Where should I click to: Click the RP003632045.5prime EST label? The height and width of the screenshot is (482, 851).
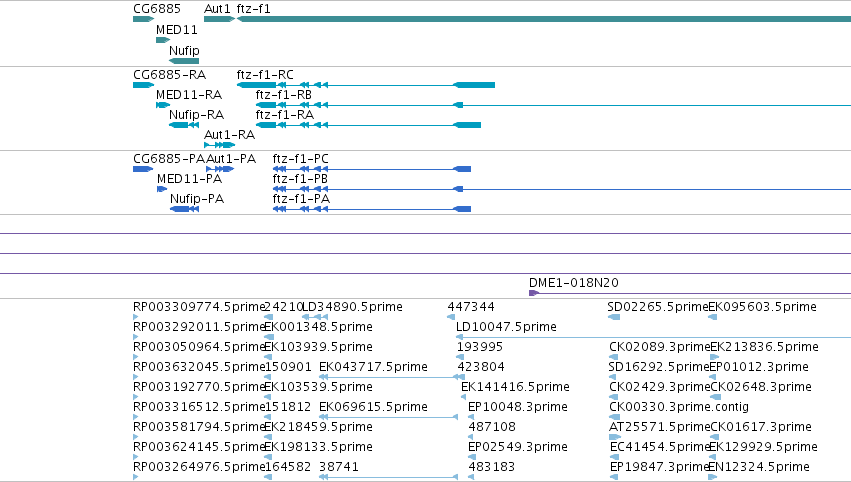coord(199,367)
